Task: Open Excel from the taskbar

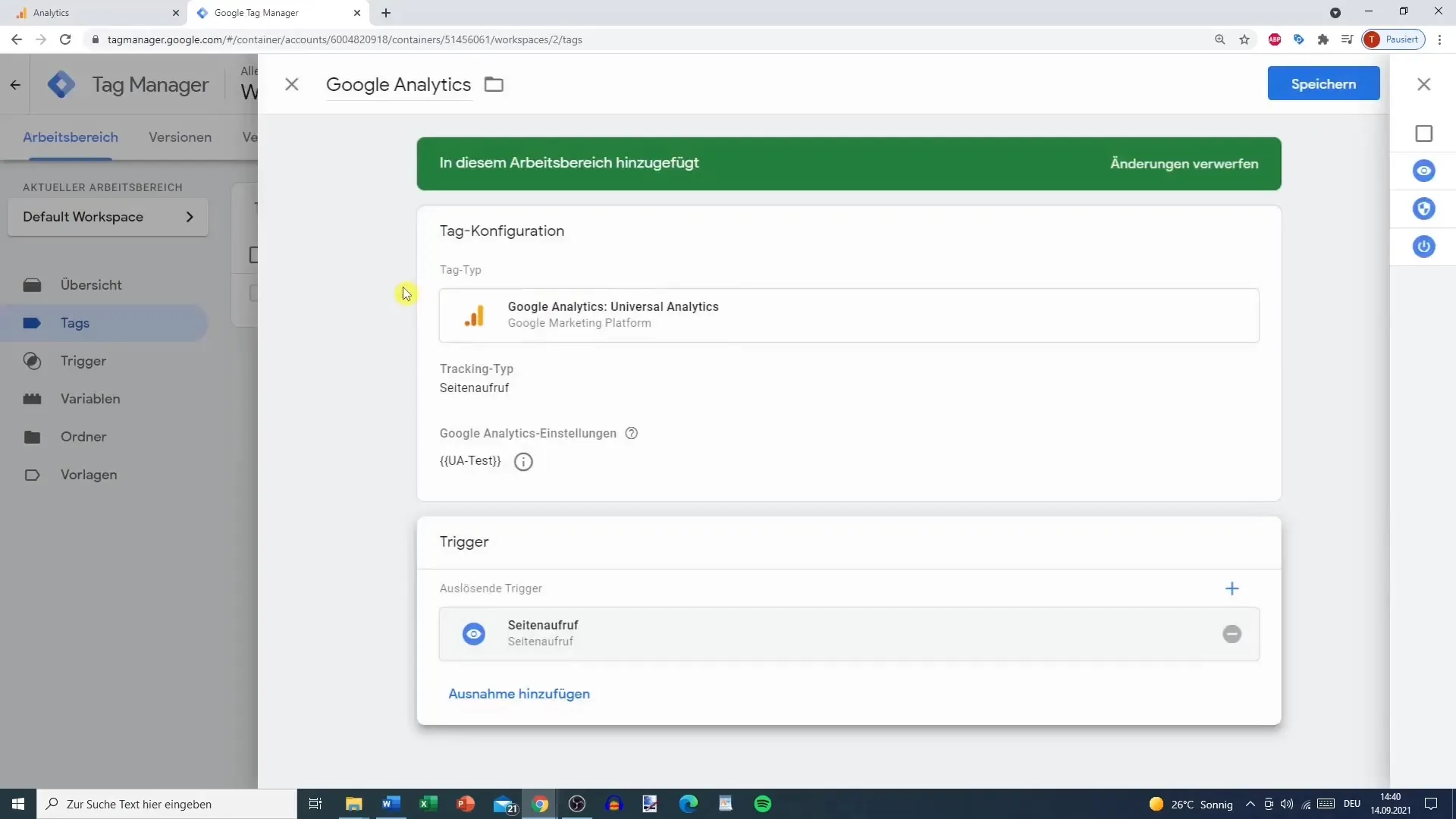Action: [x=428, y=804]
